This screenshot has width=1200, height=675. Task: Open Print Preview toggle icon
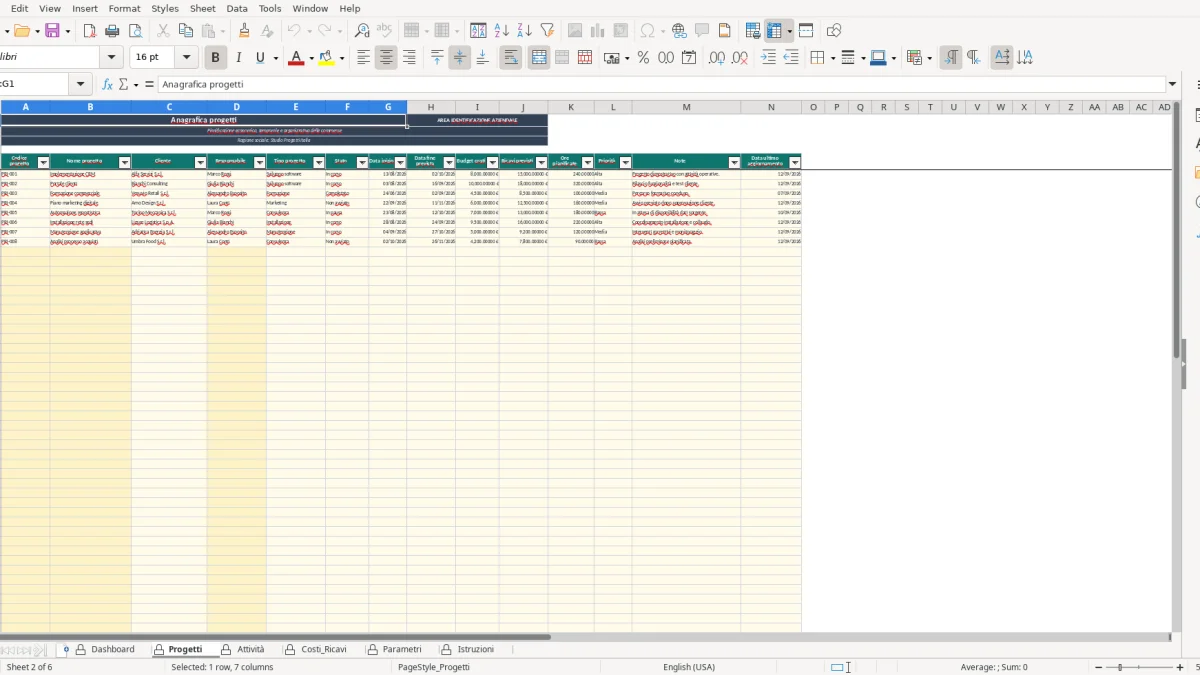[134, 31]
